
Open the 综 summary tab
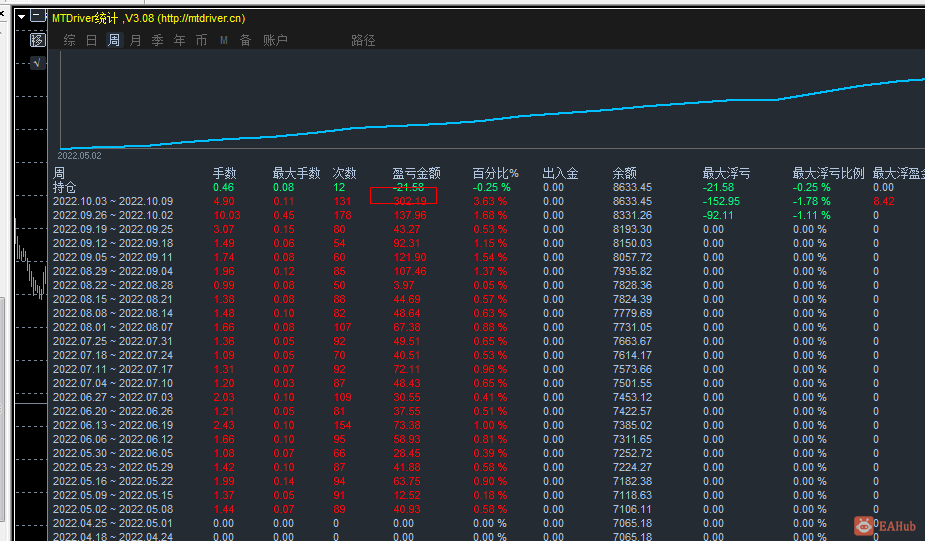click(69, 40)
